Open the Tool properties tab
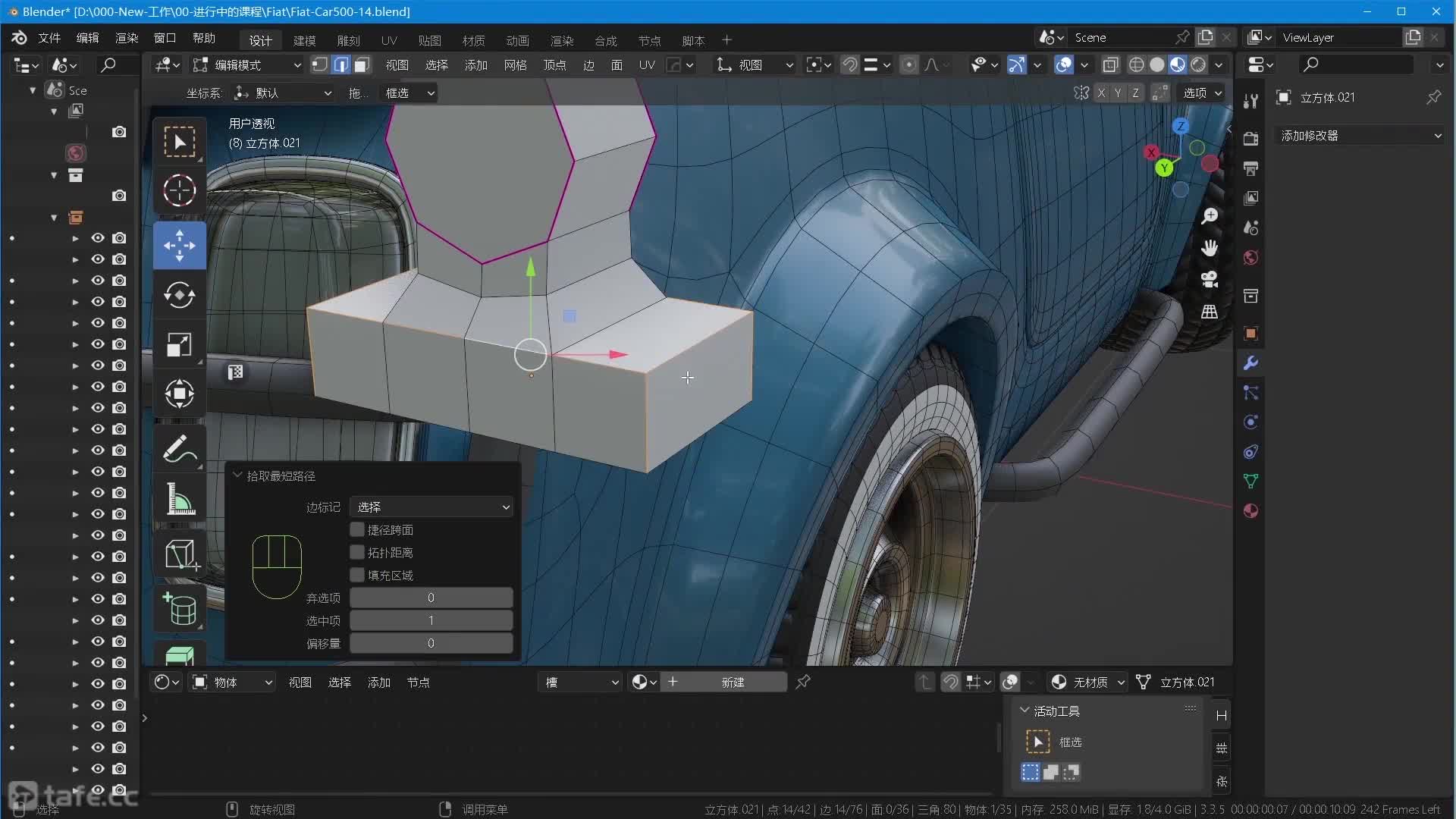The height and width of the screenshot is (819, 1456). [x=1251, y=101]
